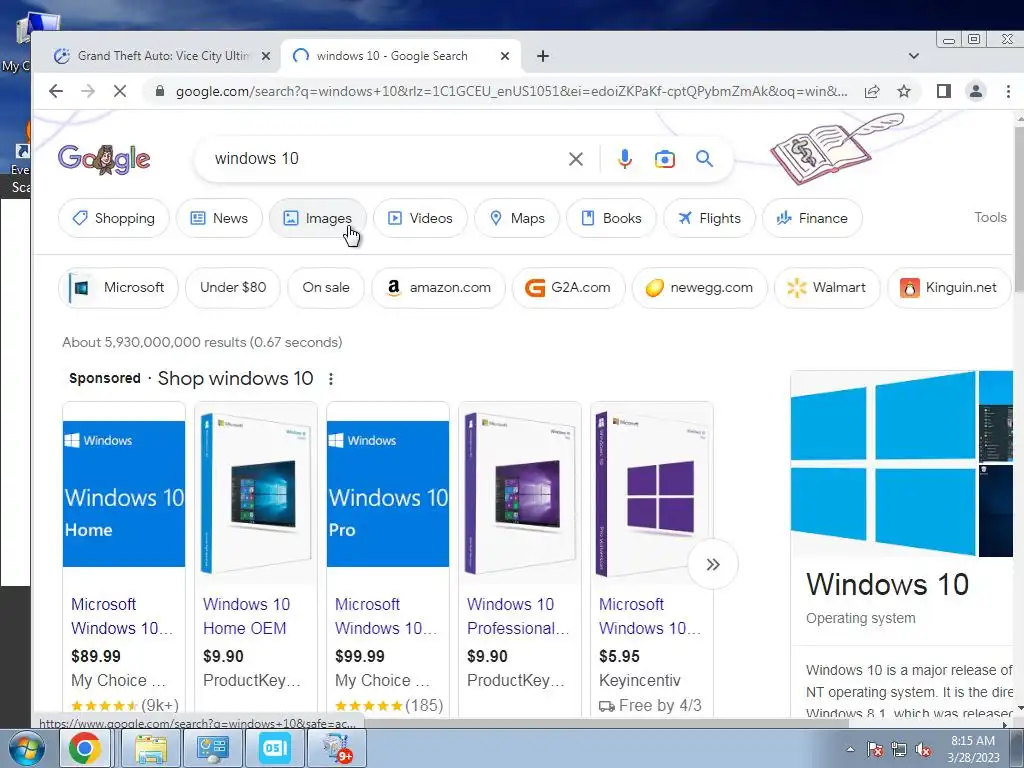Viewport: 1024px width, 768px height.
Task: Open the Flights search filter
Action: coord(709,218)
